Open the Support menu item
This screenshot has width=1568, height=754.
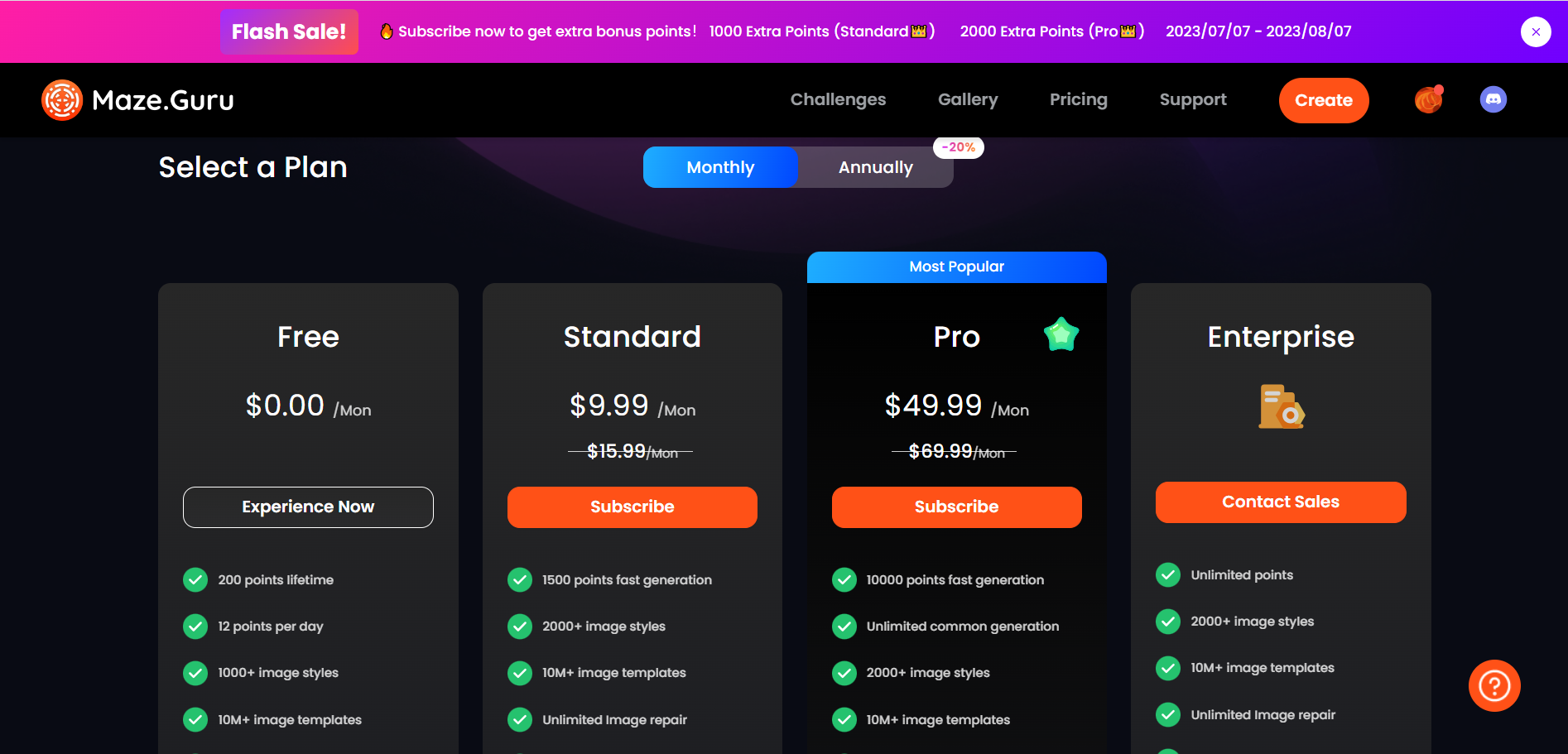click(x=1193, y=99)
